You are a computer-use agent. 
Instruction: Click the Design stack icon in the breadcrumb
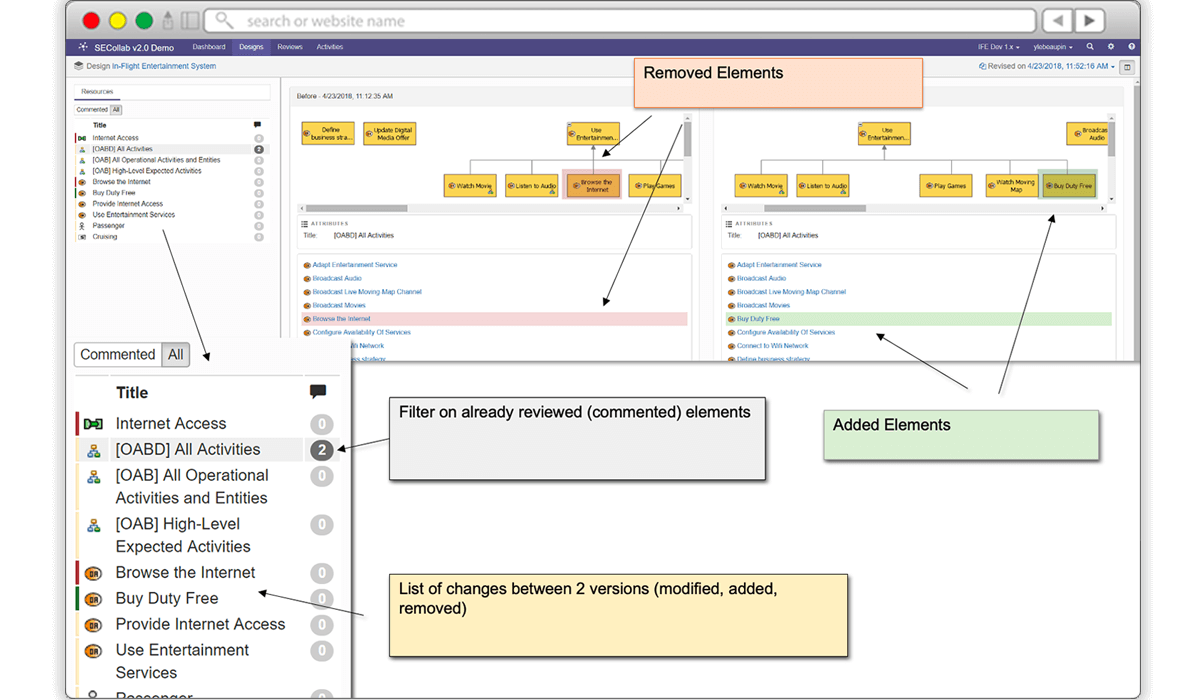tap(79, 66)
